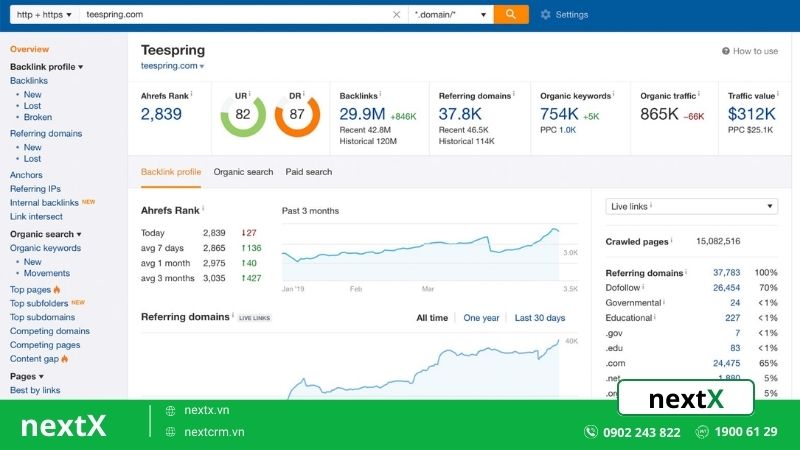Viewport: 800px width, 450px height.
Task: Open Backlinks in the sidebar
Action: point(29,81)
